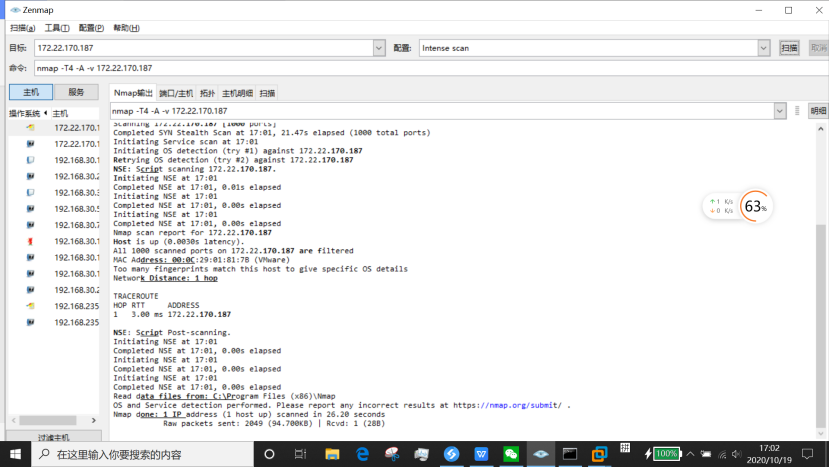Switch to the 端口/主机 tab

click(176, 93)
